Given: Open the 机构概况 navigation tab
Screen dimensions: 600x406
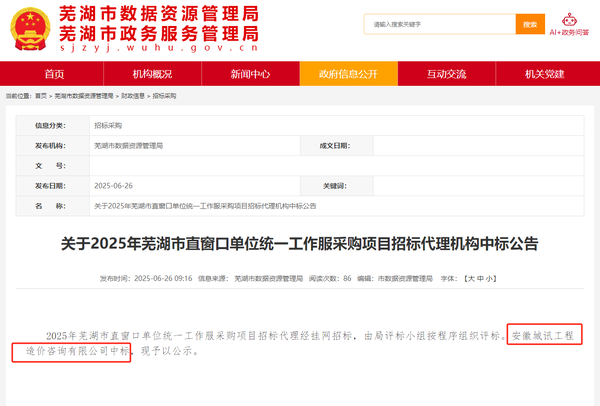Looking at the screenshot, I should click(x=152, y=74).
